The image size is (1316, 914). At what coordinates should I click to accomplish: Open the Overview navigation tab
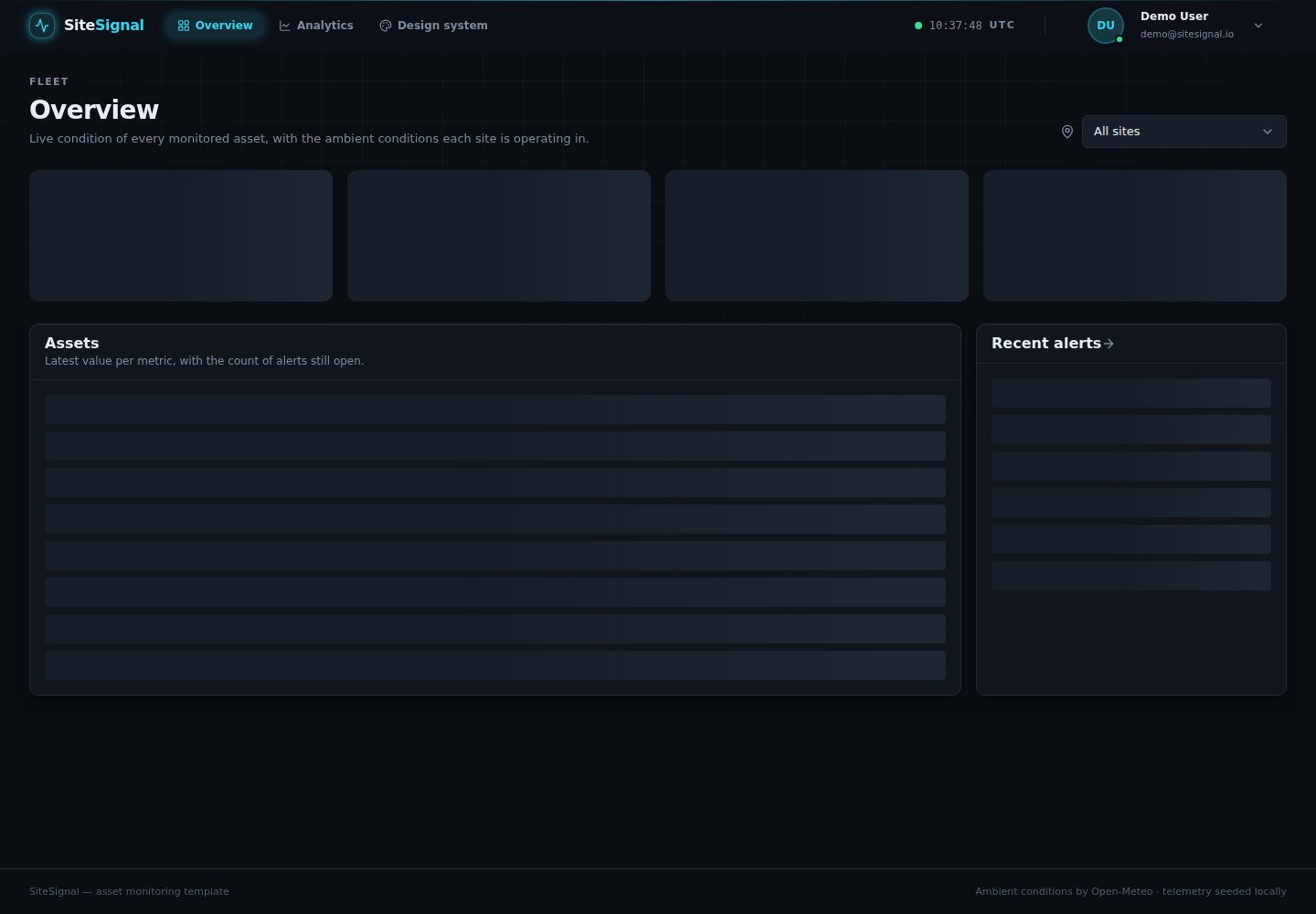[x=215, y=26]
